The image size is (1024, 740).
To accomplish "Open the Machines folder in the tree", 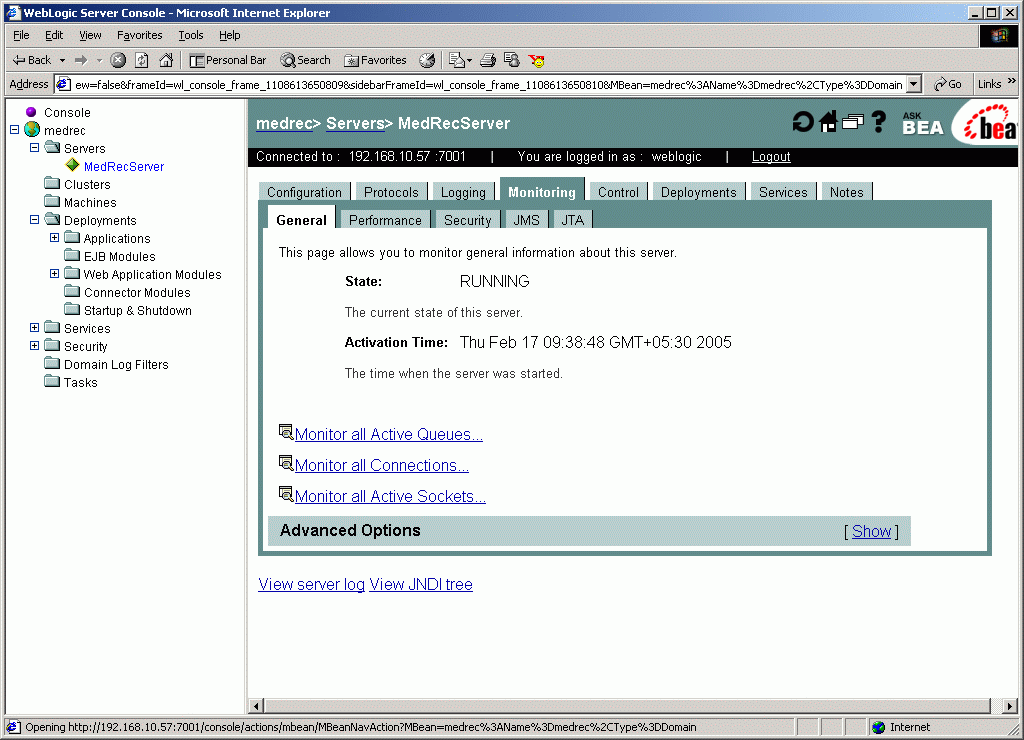I will point(90,202).
